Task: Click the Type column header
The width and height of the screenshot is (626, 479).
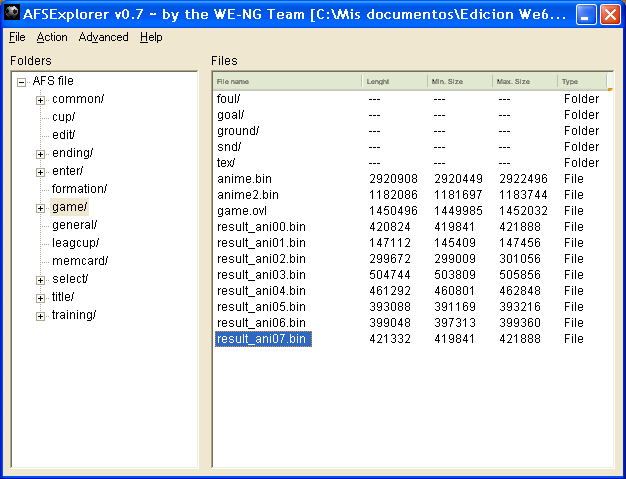Action: 581,81
